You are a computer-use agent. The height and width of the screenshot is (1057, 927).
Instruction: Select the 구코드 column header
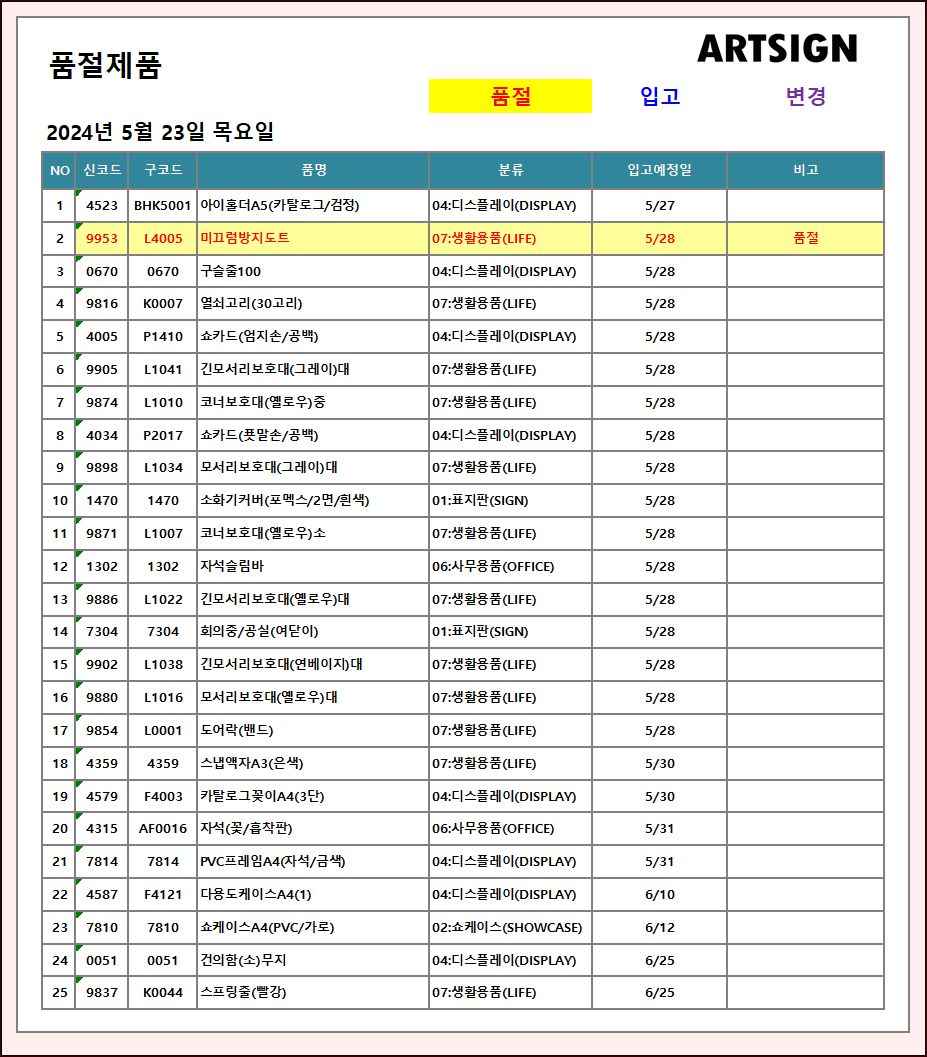pyautogui.click(x=163, y=170)
